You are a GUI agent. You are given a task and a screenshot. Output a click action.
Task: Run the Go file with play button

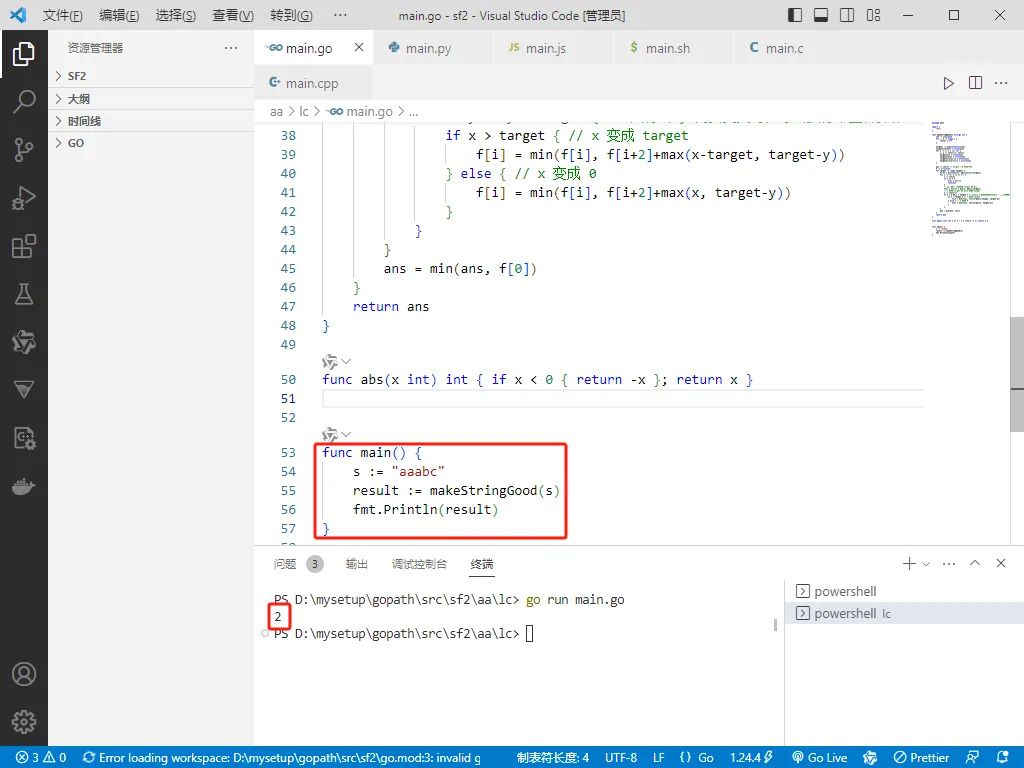click(948, 83)
